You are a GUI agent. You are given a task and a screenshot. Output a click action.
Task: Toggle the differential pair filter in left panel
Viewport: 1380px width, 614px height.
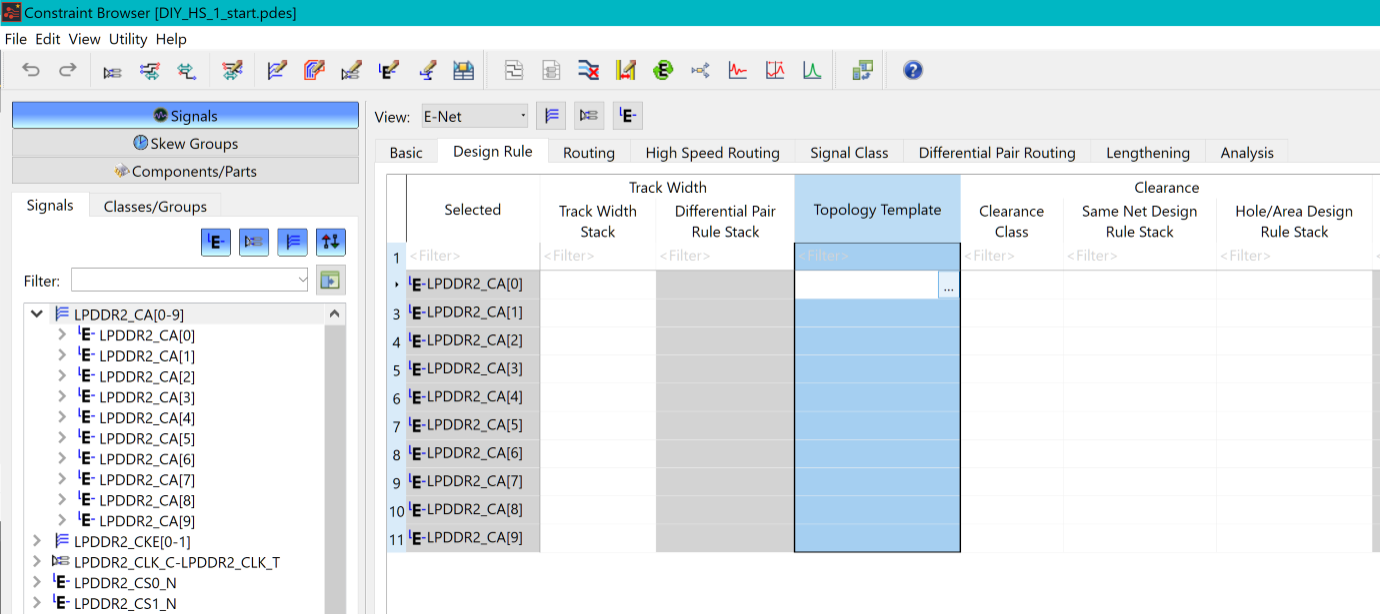point(254,241)
